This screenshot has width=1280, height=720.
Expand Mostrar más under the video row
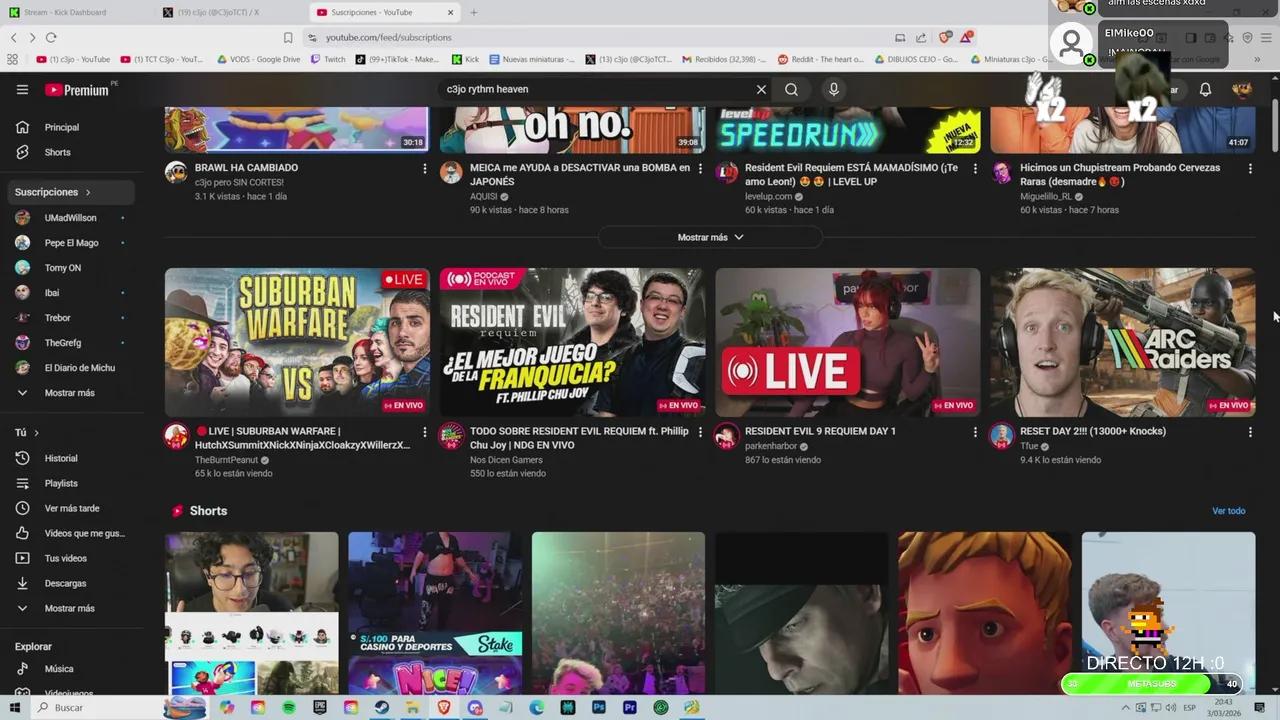pyautogui.click(x=710, y=237)
